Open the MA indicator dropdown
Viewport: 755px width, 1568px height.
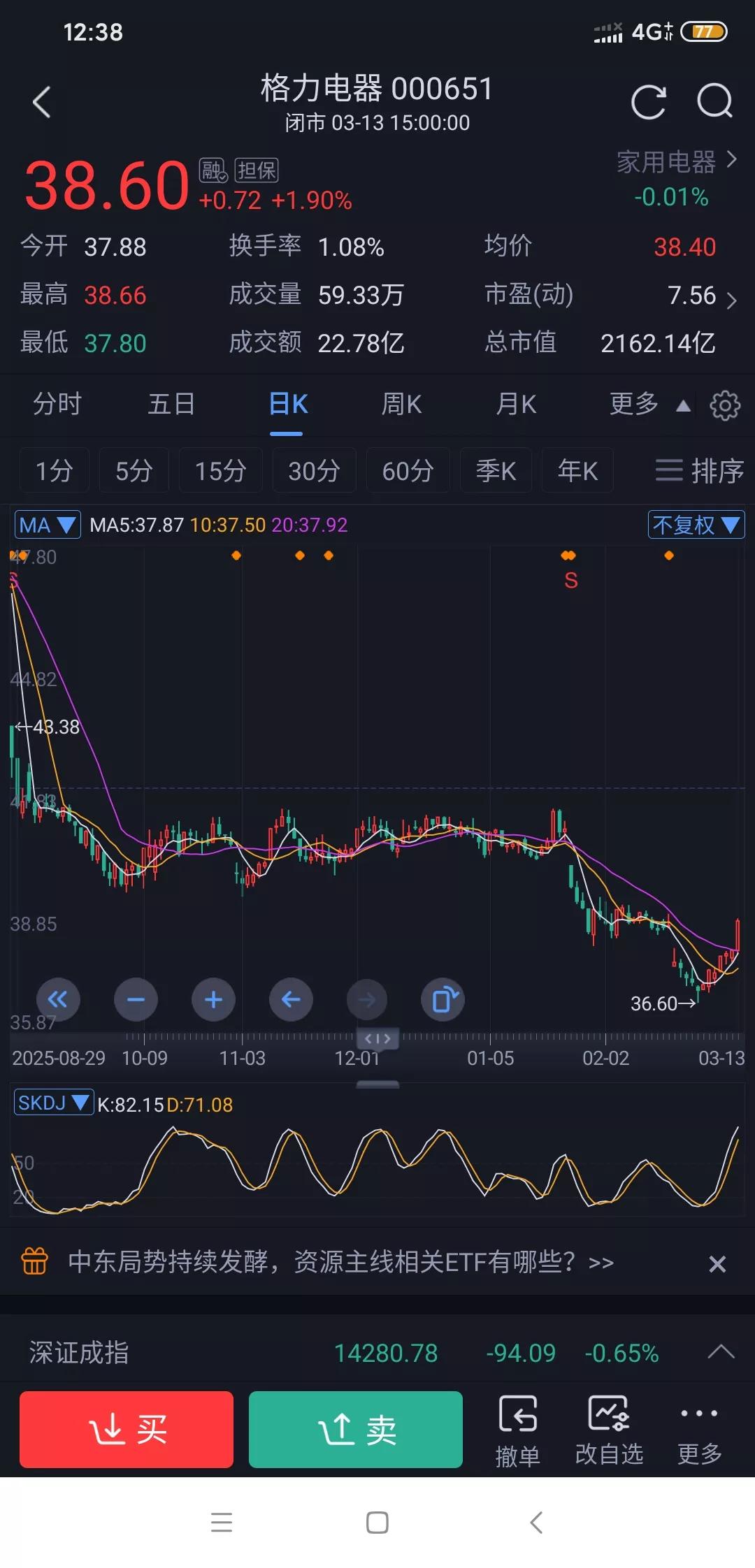(x=48, y=525)
